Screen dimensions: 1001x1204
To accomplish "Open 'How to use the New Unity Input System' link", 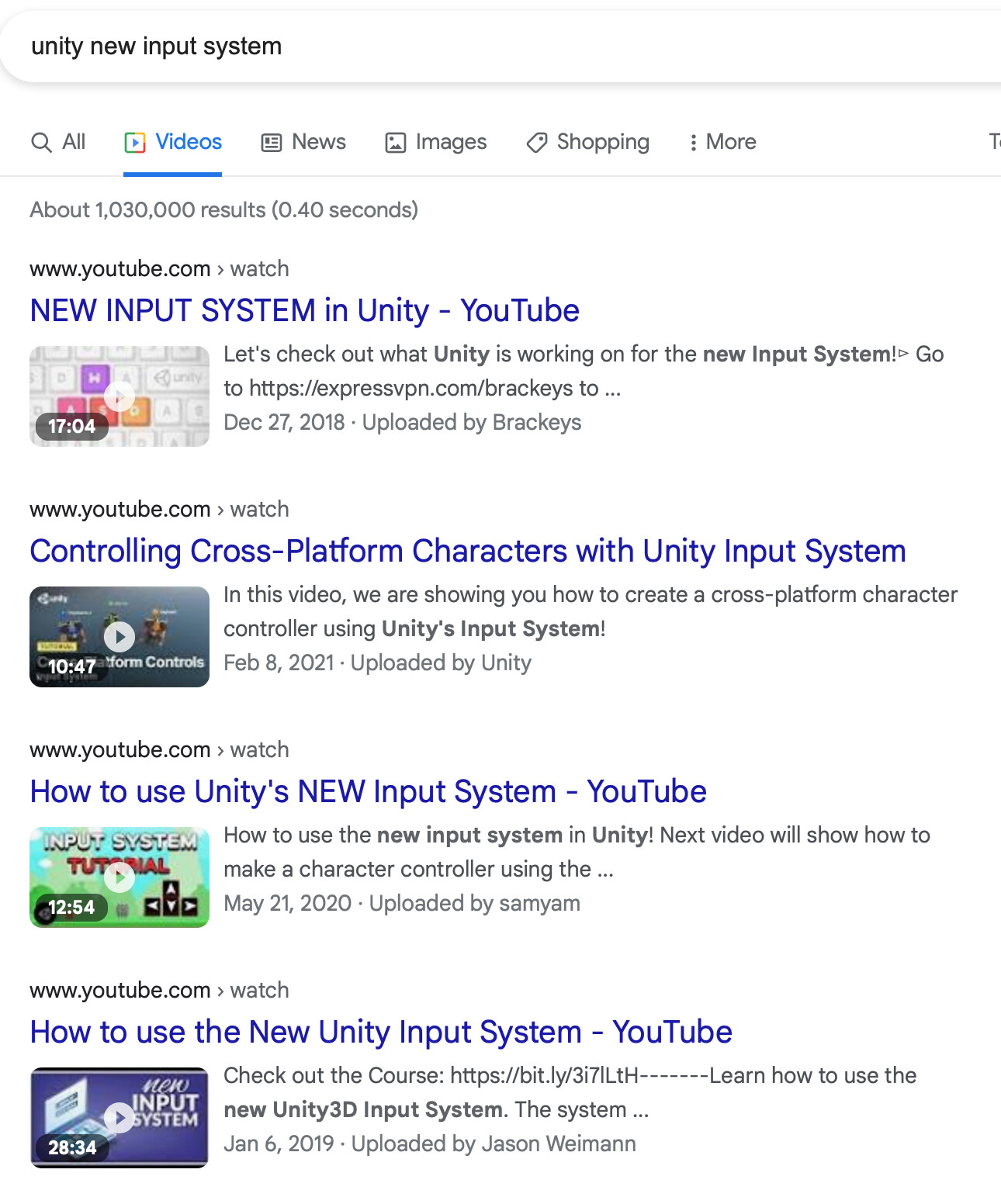I will (381, 1032).
